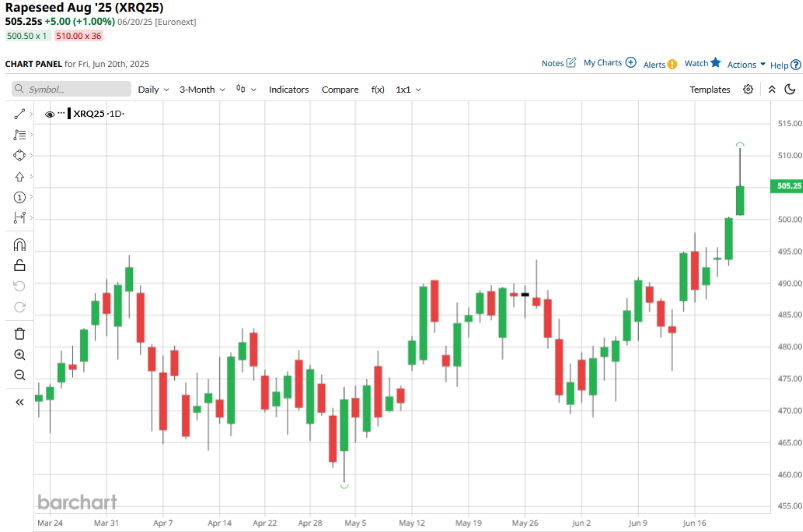Expand the 3-Month period dropdown
Screen dimensions: 803x532
point(201,90)
